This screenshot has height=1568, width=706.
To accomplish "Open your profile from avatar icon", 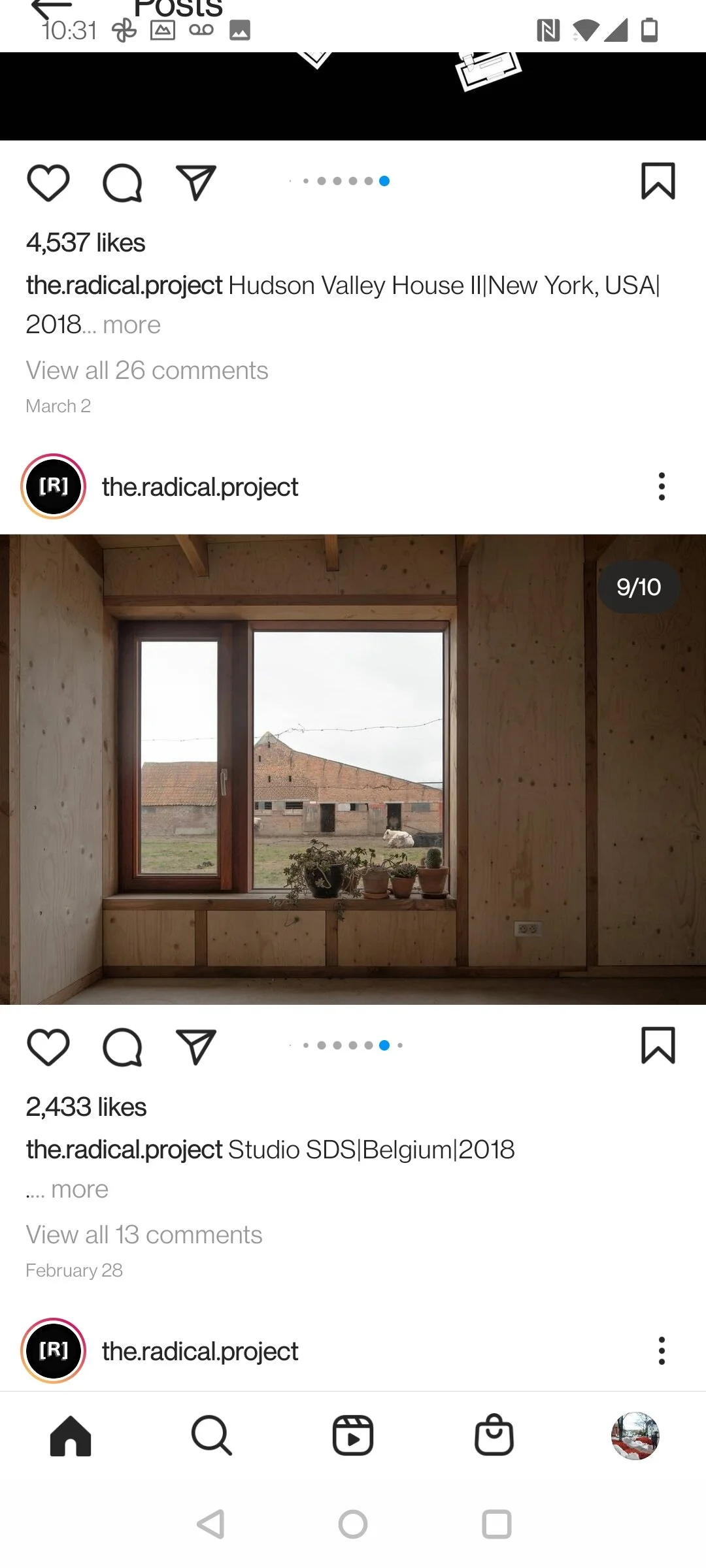I will (635, 1436).
